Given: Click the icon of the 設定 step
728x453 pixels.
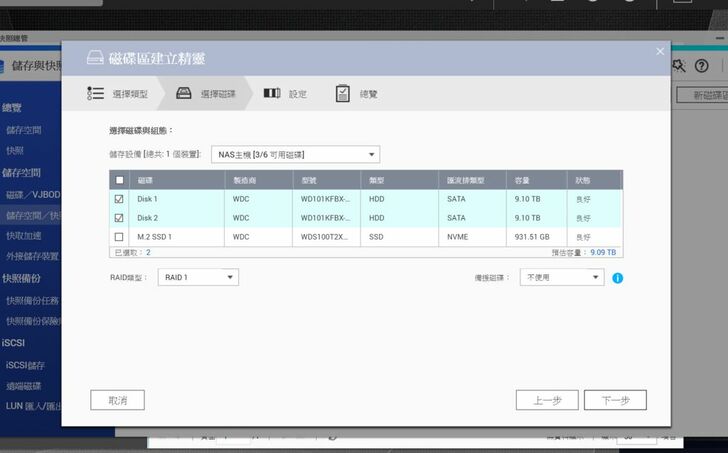Looking at the screenshot, I should pos(272,93).
